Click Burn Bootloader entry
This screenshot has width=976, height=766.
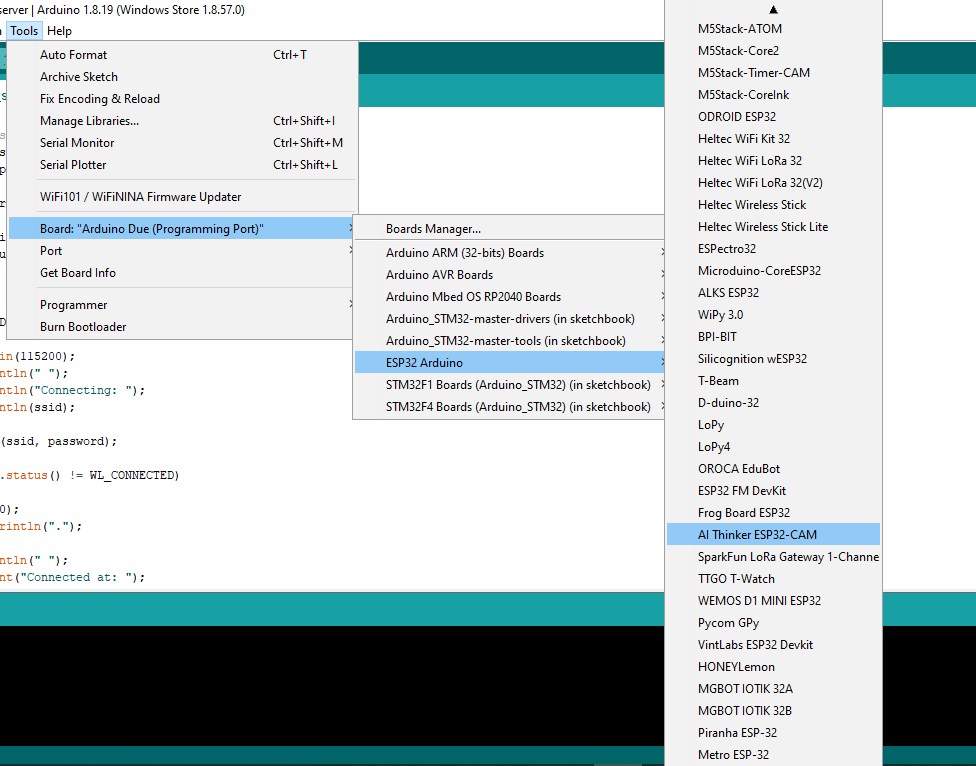[x=182, y=327]
